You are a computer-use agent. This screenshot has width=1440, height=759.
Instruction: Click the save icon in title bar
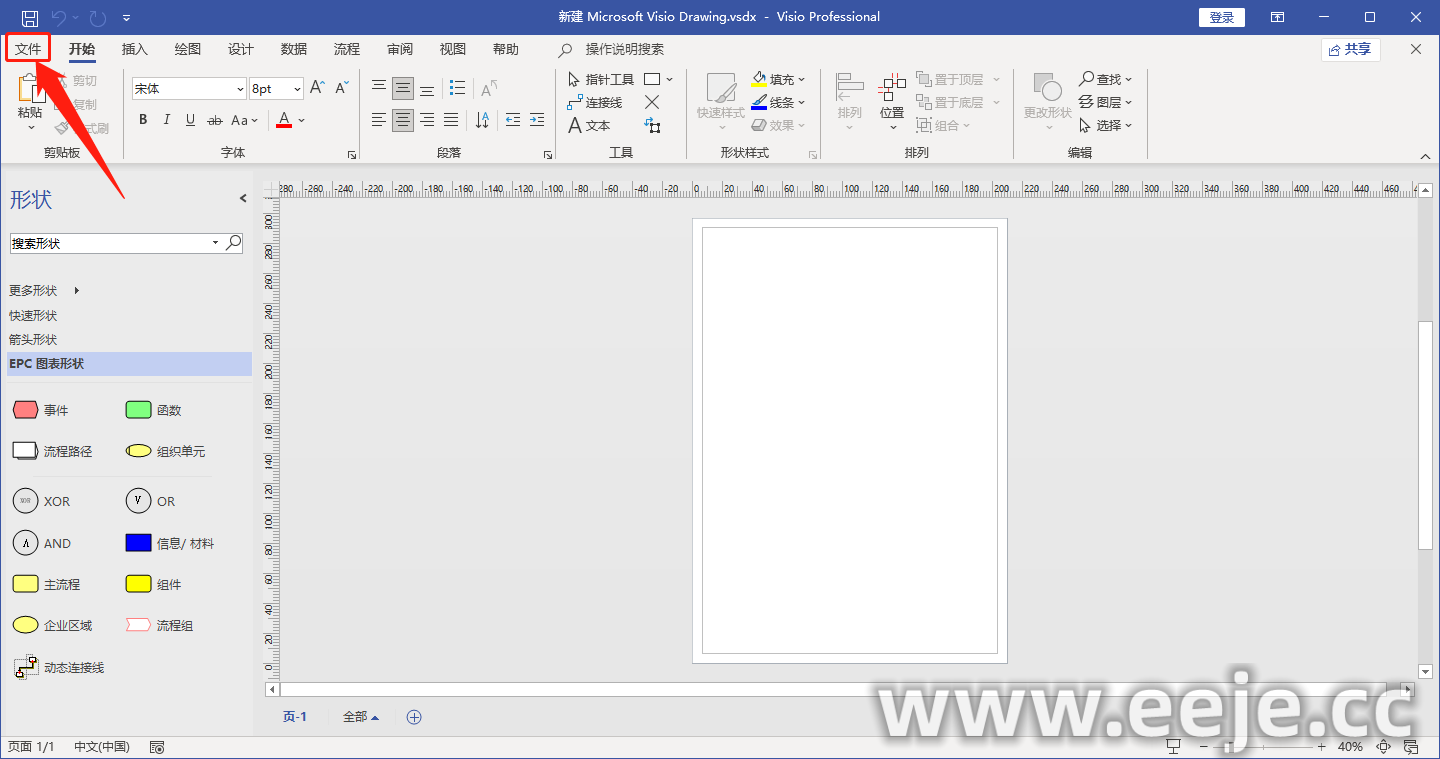[30, 17]
